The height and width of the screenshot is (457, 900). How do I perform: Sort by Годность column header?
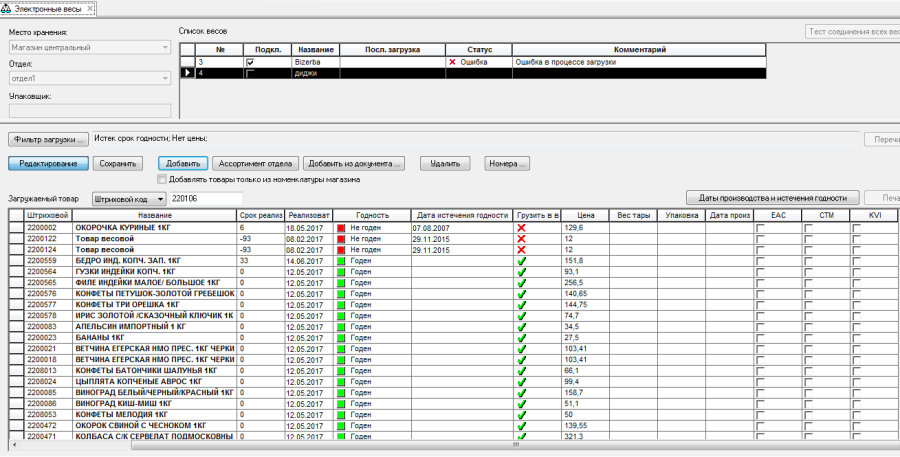click(372, 215)
